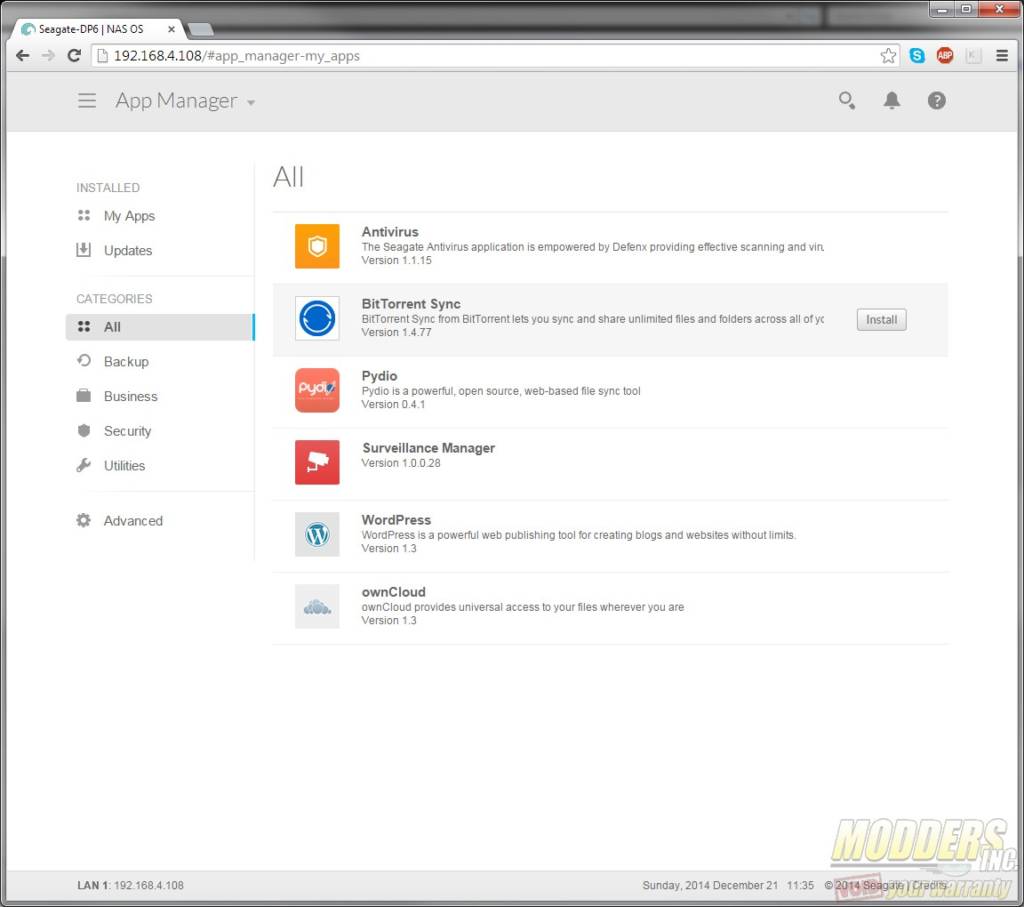Click the WordPress description text

click(x=579, y=535)
